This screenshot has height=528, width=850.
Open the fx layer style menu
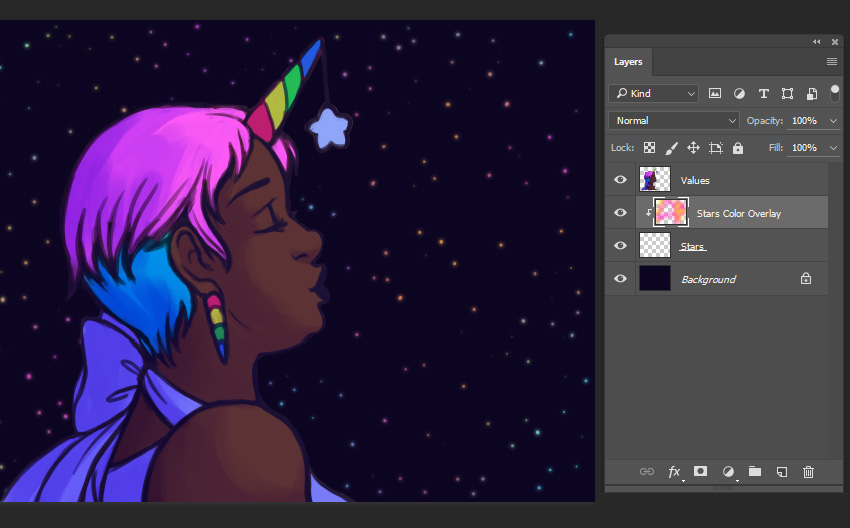675,472
